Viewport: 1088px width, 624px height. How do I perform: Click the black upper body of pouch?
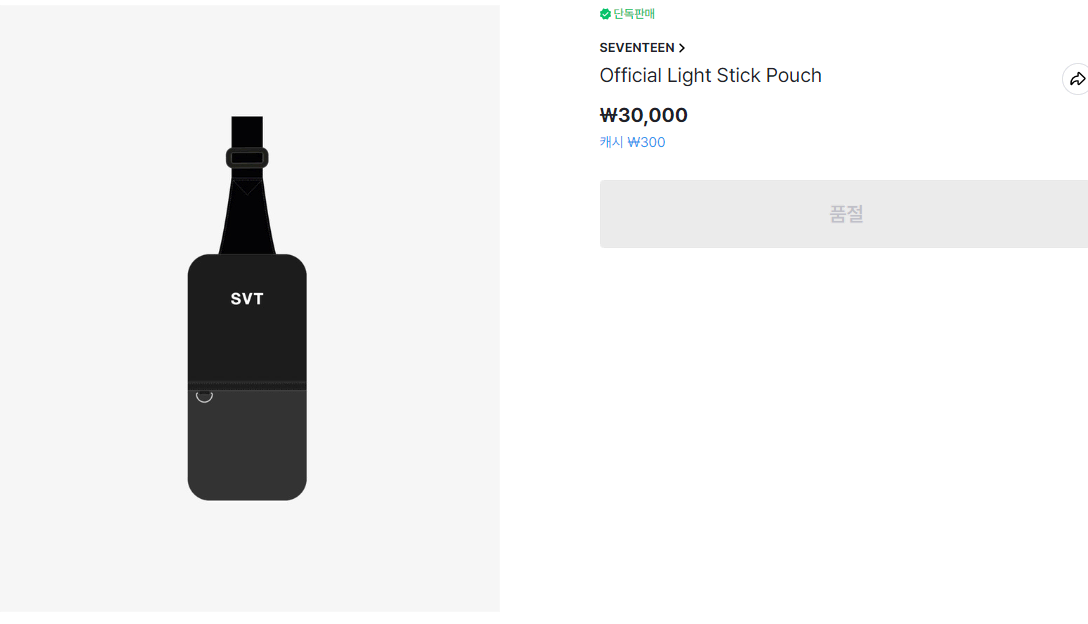(247, 340)
